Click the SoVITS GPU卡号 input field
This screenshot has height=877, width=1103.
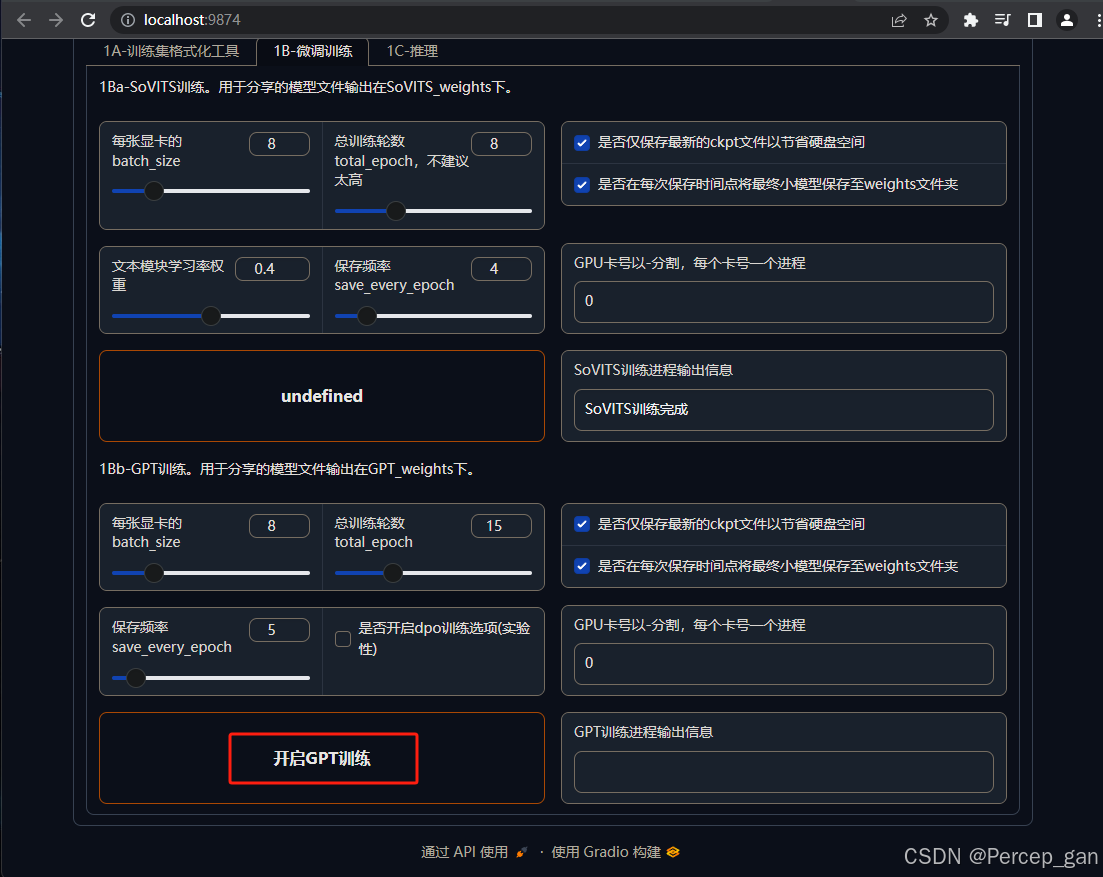[x=784, y=302]
